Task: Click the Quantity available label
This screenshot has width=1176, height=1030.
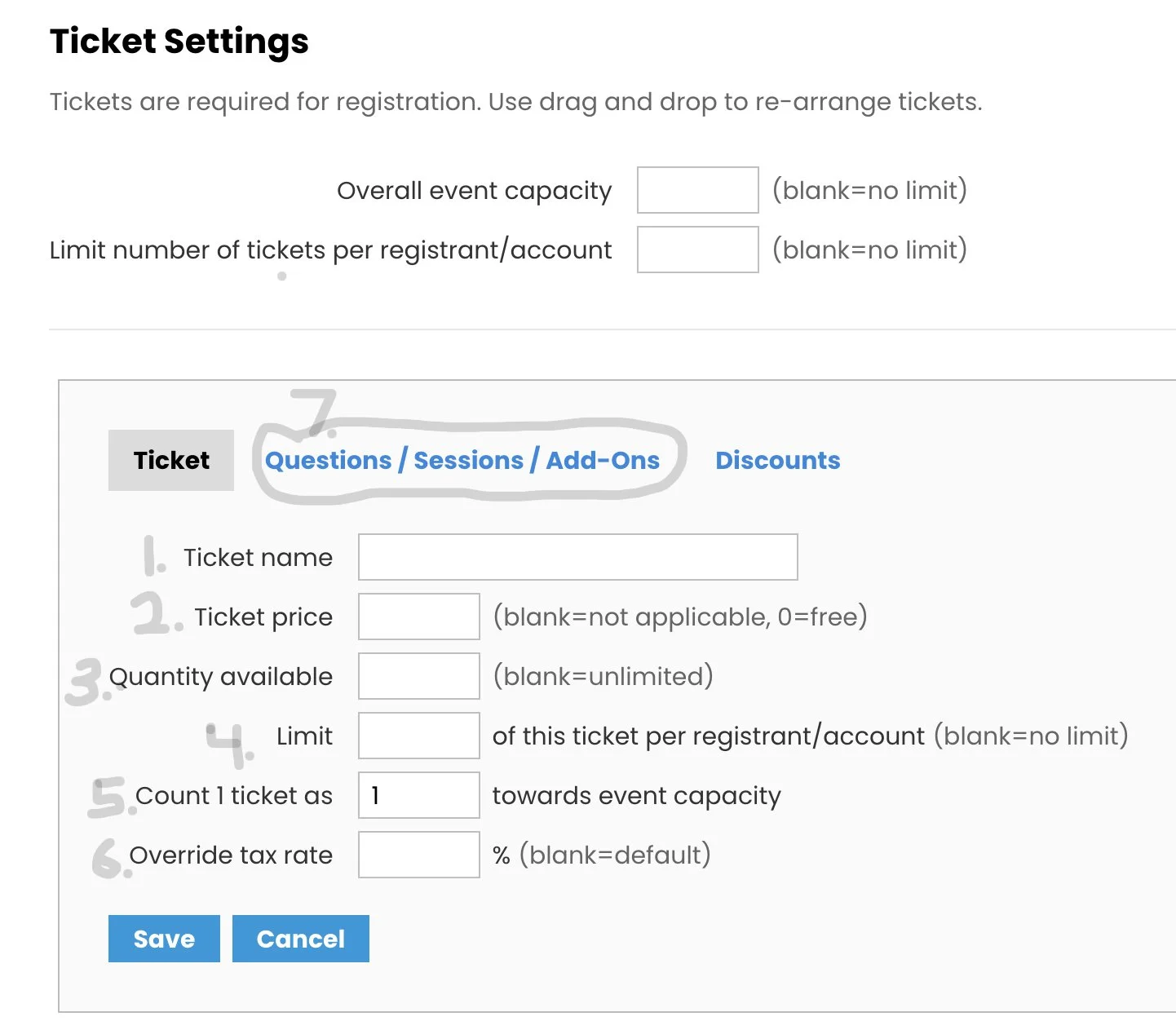Action: pos(221,677)
